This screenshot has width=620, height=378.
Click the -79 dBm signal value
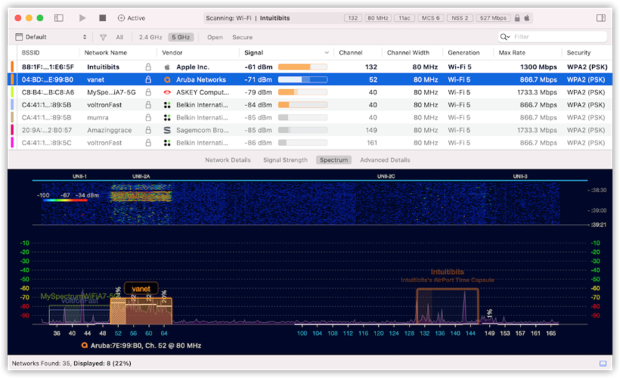tap(259, 92)
